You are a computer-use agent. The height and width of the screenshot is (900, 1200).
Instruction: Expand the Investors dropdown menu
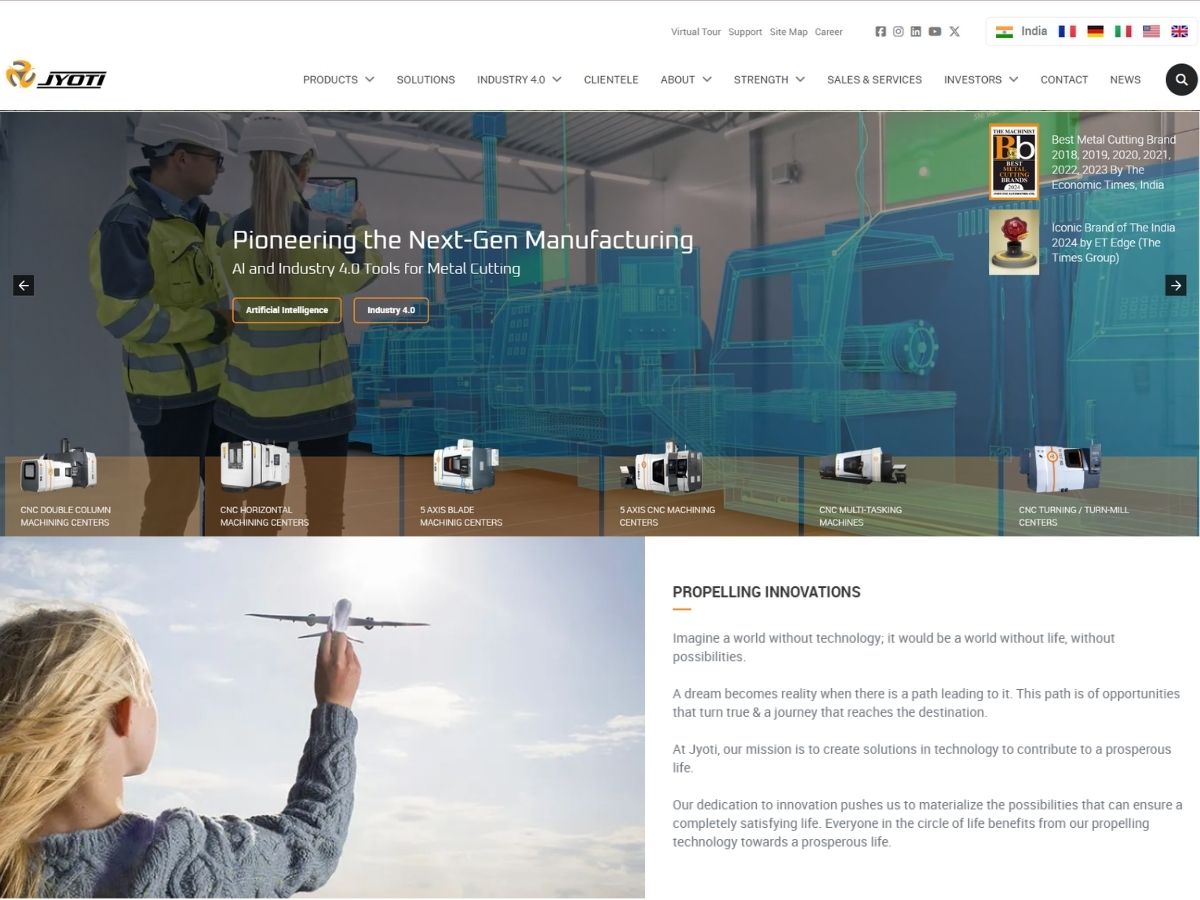coord(980,80)
